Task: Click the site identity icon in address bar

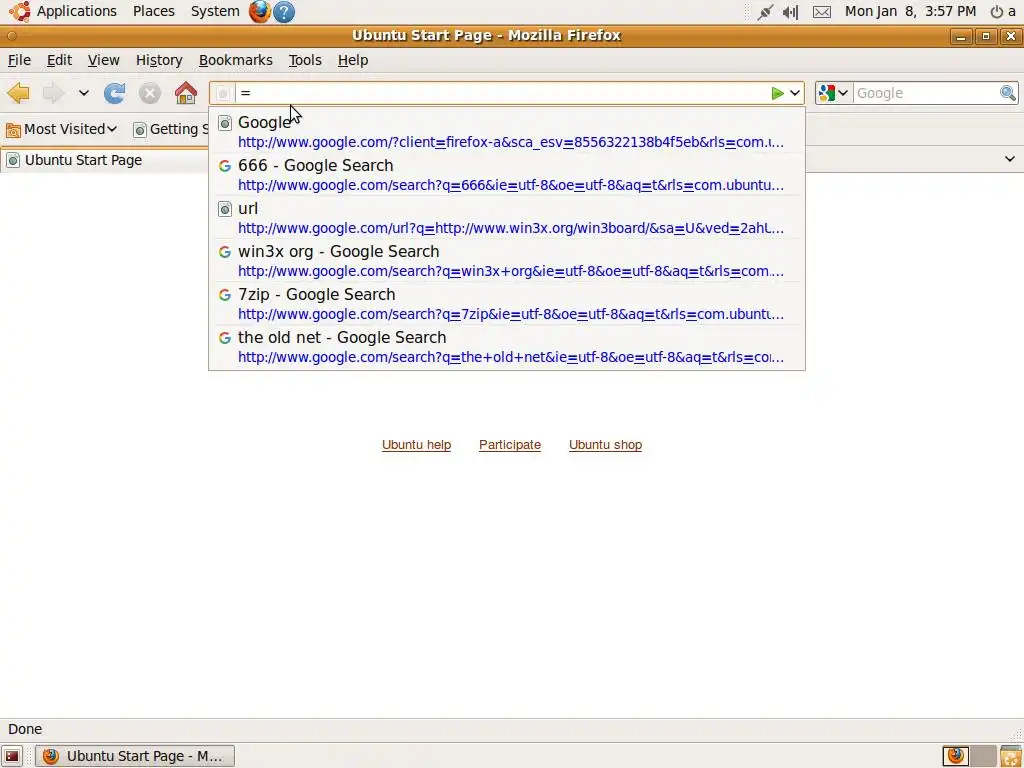Action: [x=223, y=93]
